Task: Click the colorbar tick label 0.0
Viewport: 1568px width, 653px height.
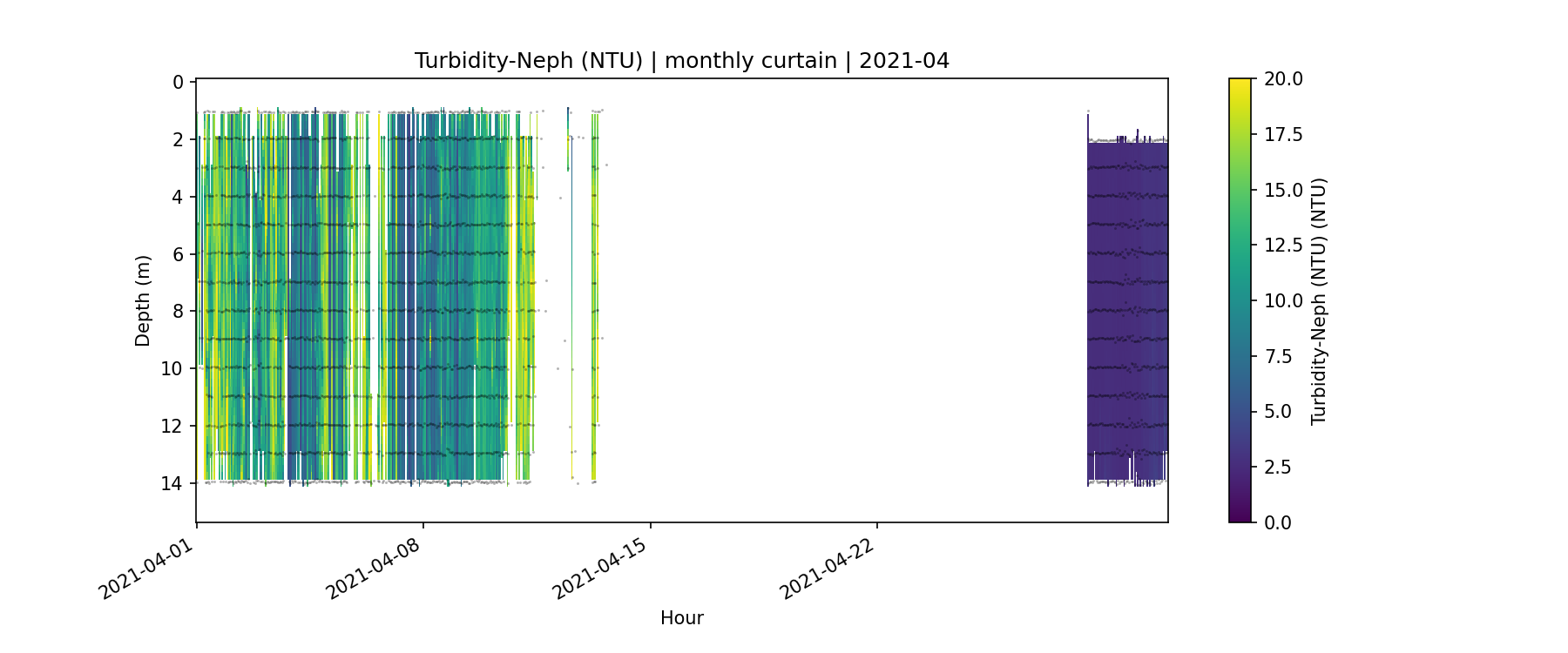Action: click(x=1278, y=522)
